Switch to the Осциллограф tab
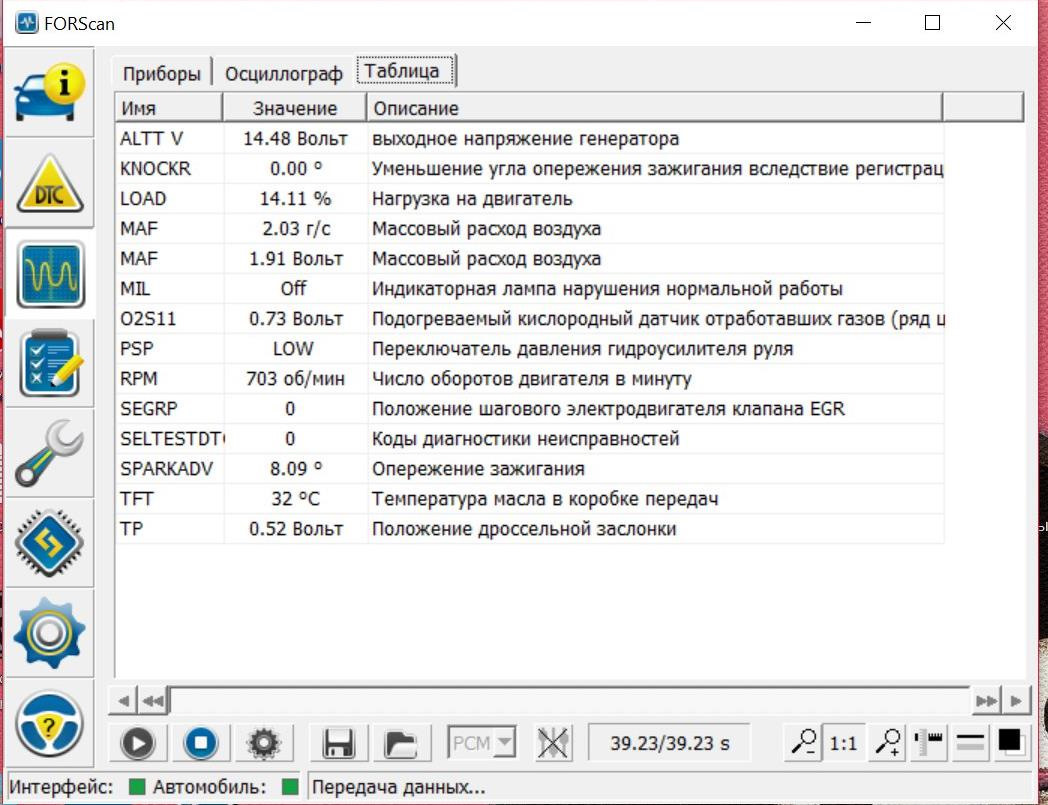The width and height of the screenshot is (1048, 805). pos(283,73)
